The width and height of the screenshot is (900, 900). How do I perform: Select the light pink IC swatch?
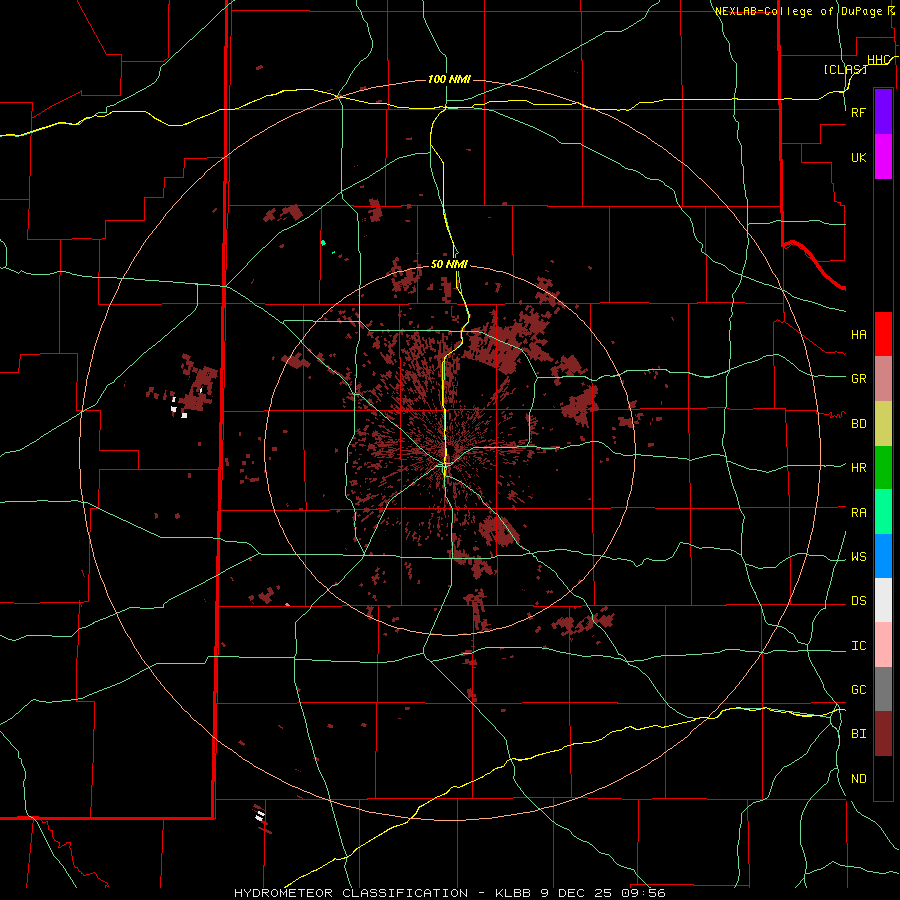[883, 645]
